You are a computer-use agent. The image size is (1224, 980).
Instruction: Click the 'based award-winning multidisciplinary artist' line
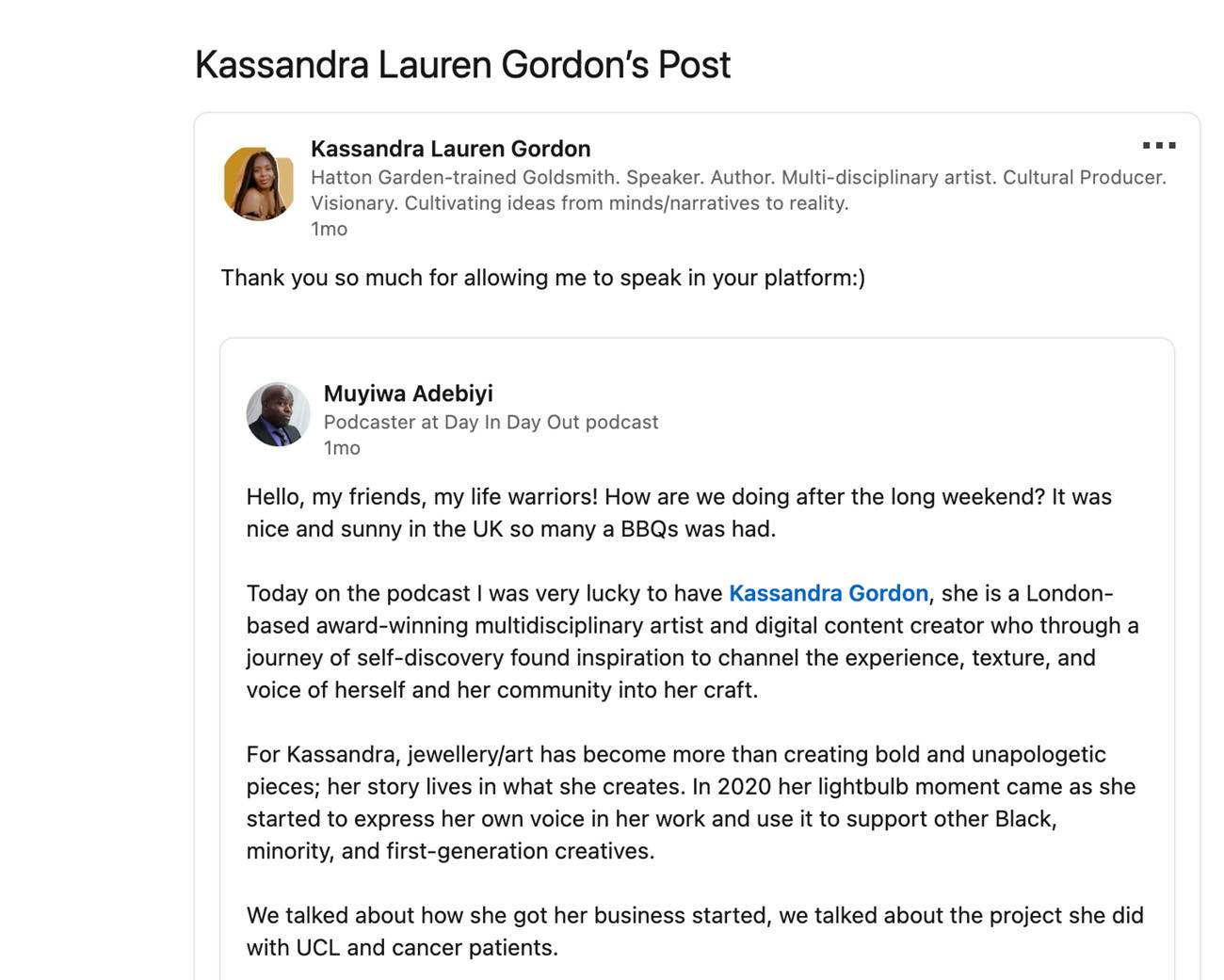tap(692, 625)
